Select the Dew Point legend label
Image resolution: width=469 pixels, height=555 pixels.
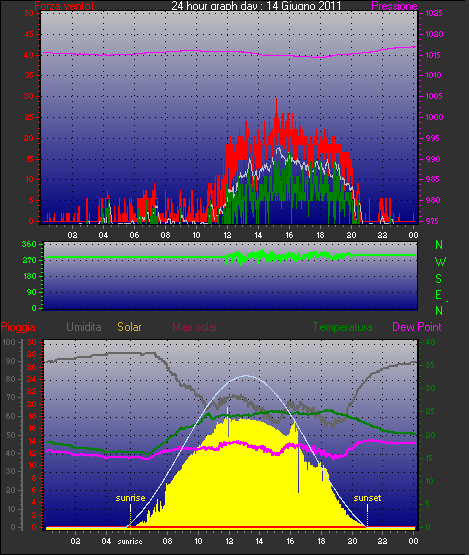pyautogui.click(x=417, y=327)
